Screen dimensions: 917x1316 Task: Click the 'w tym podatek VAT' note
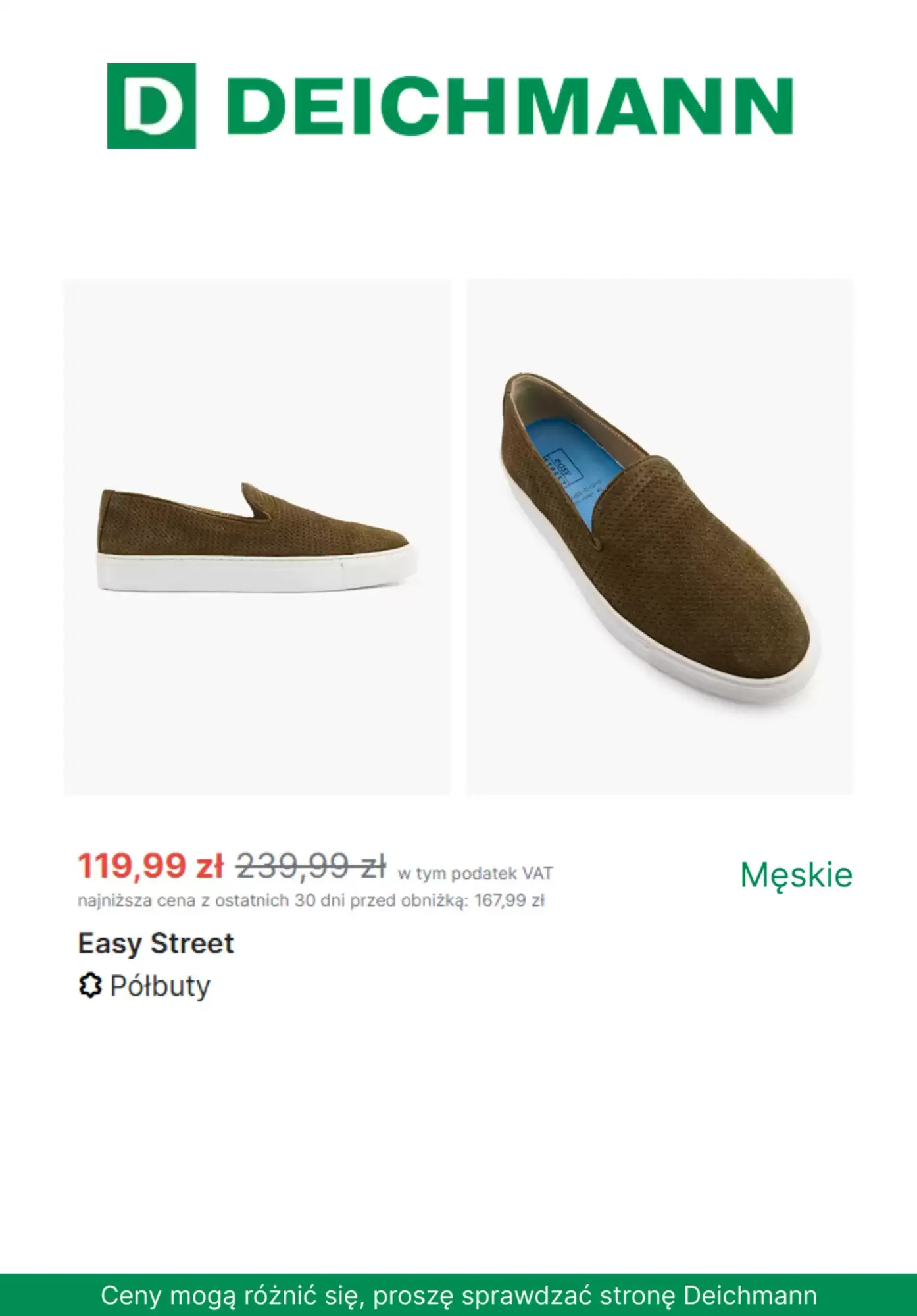pyautogui.click(x=475, y=873)
